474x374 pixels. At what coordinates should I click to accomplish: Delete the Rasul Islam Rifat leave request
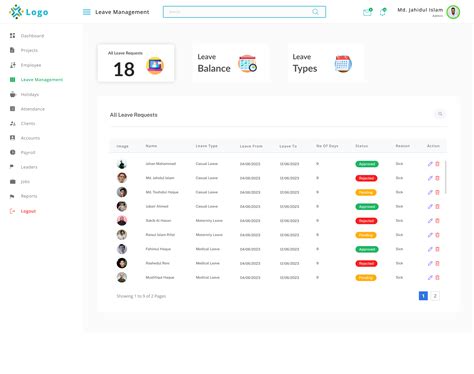click(438, 235)
